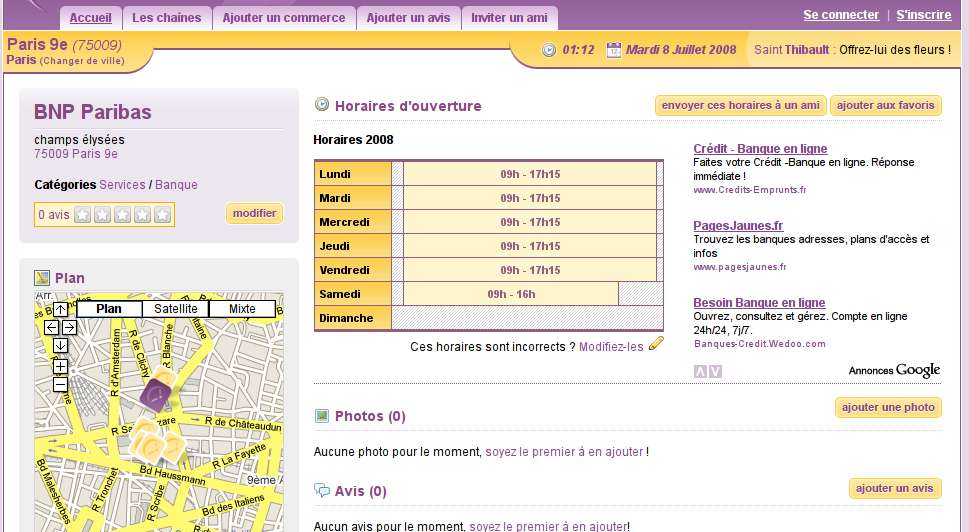Image resolution: width=969 pixels, height=532 pixels.
Task: Click the Lundi 09h - 17h15 bar
Action: 530,174
